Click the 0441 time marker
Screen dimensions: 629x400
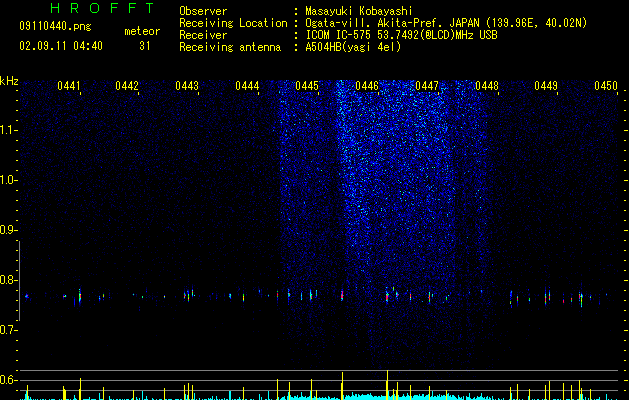coord(69,86)
